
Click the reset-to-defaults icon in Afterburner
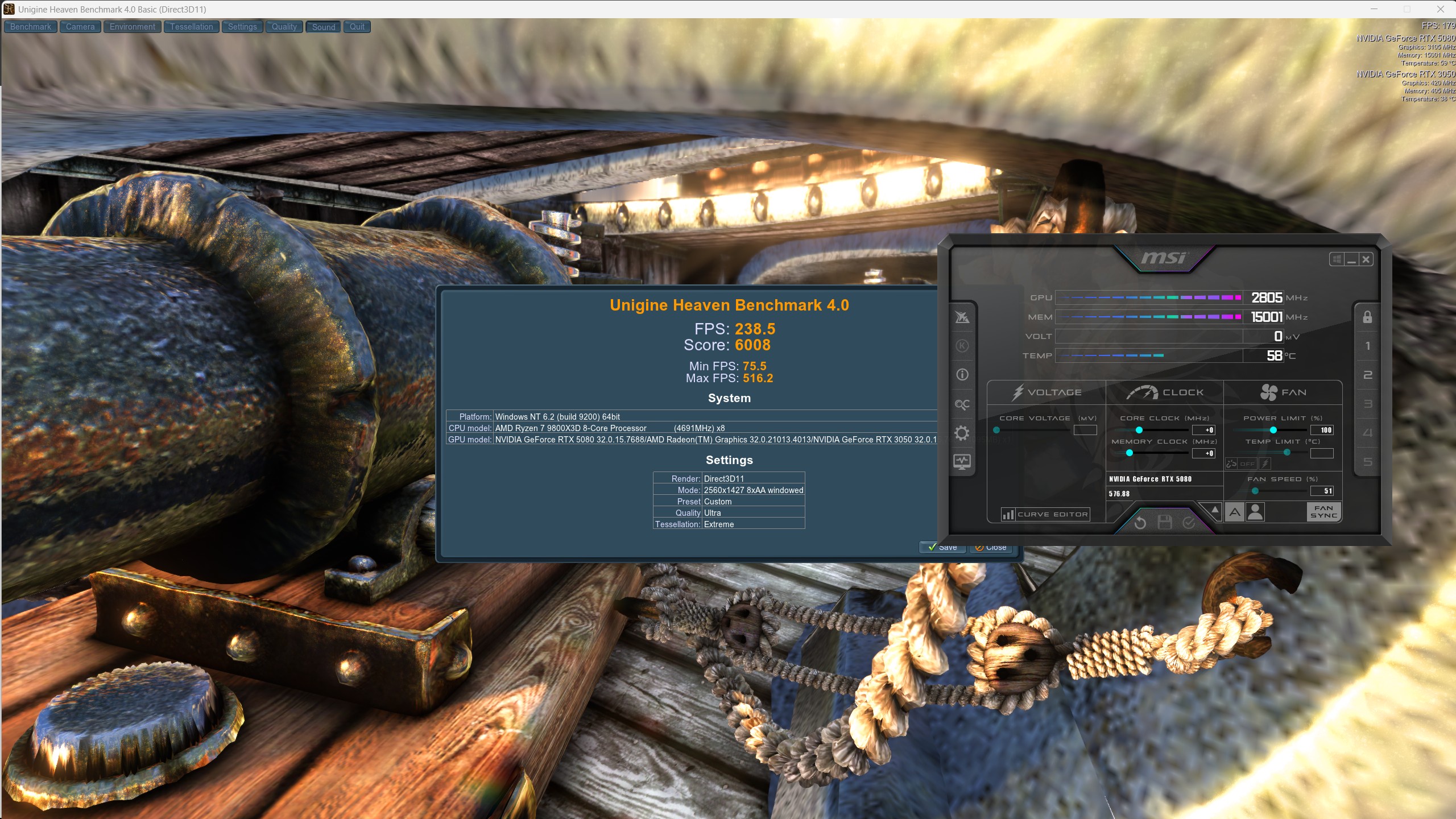[1140, 523]
